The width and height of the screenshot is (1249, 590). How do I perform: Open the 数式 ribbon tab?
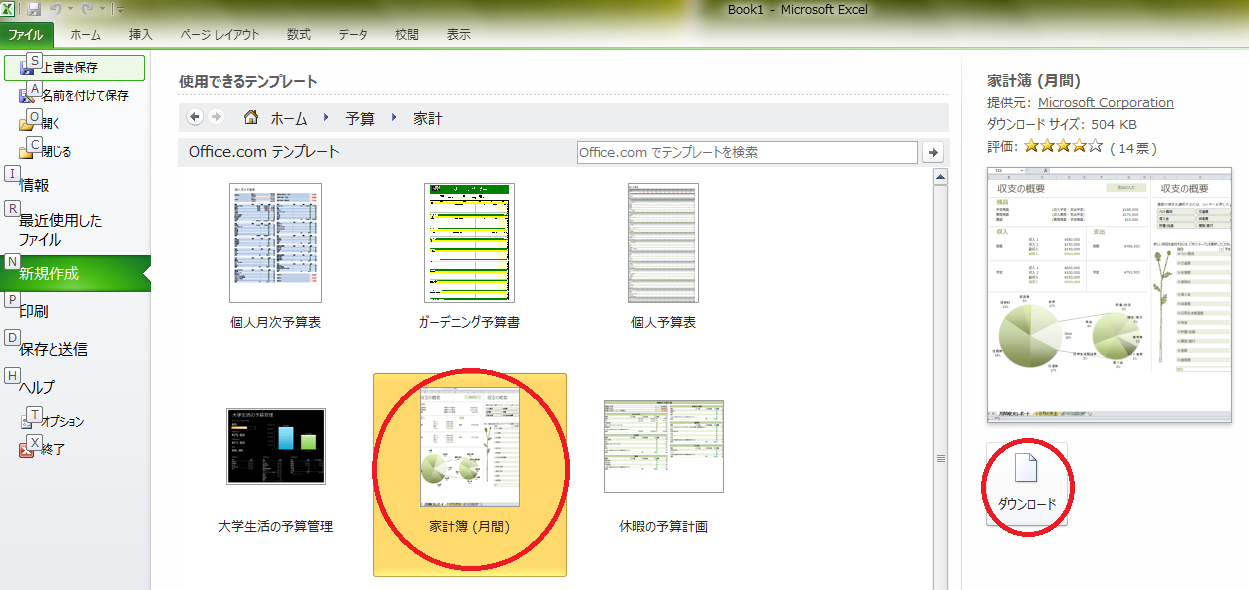(299, 34)
